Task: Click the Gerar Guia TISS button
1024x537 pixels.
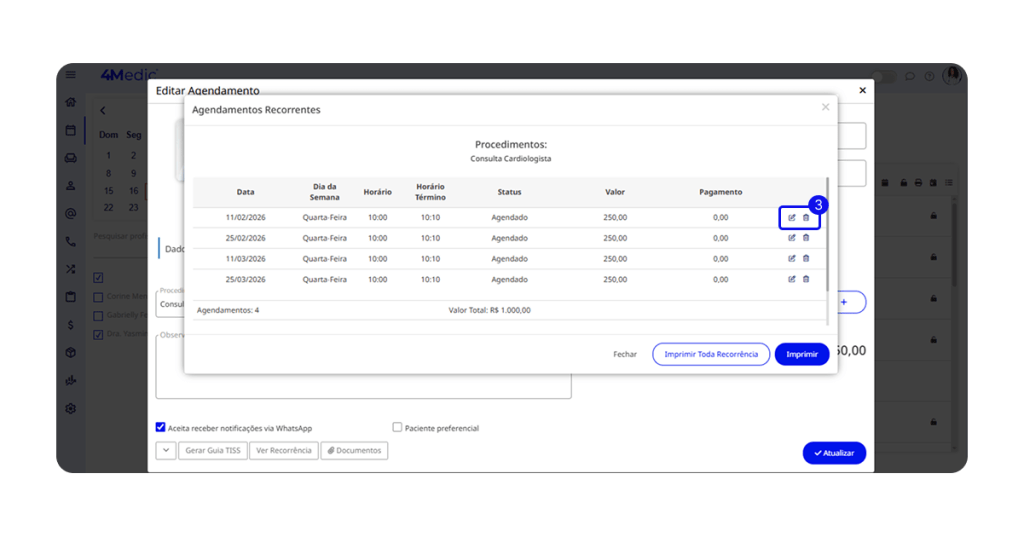Action: click(x=212, y=451)
